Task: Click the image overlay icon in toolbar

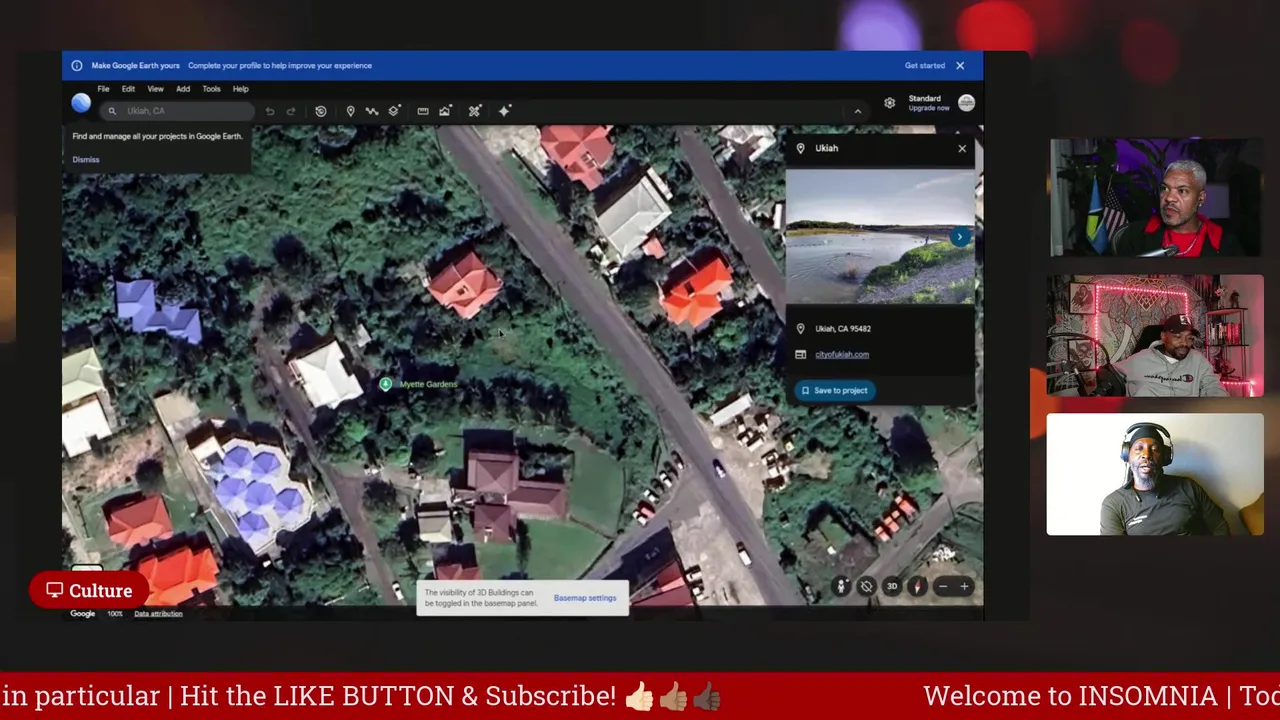Action: (445, 111)
